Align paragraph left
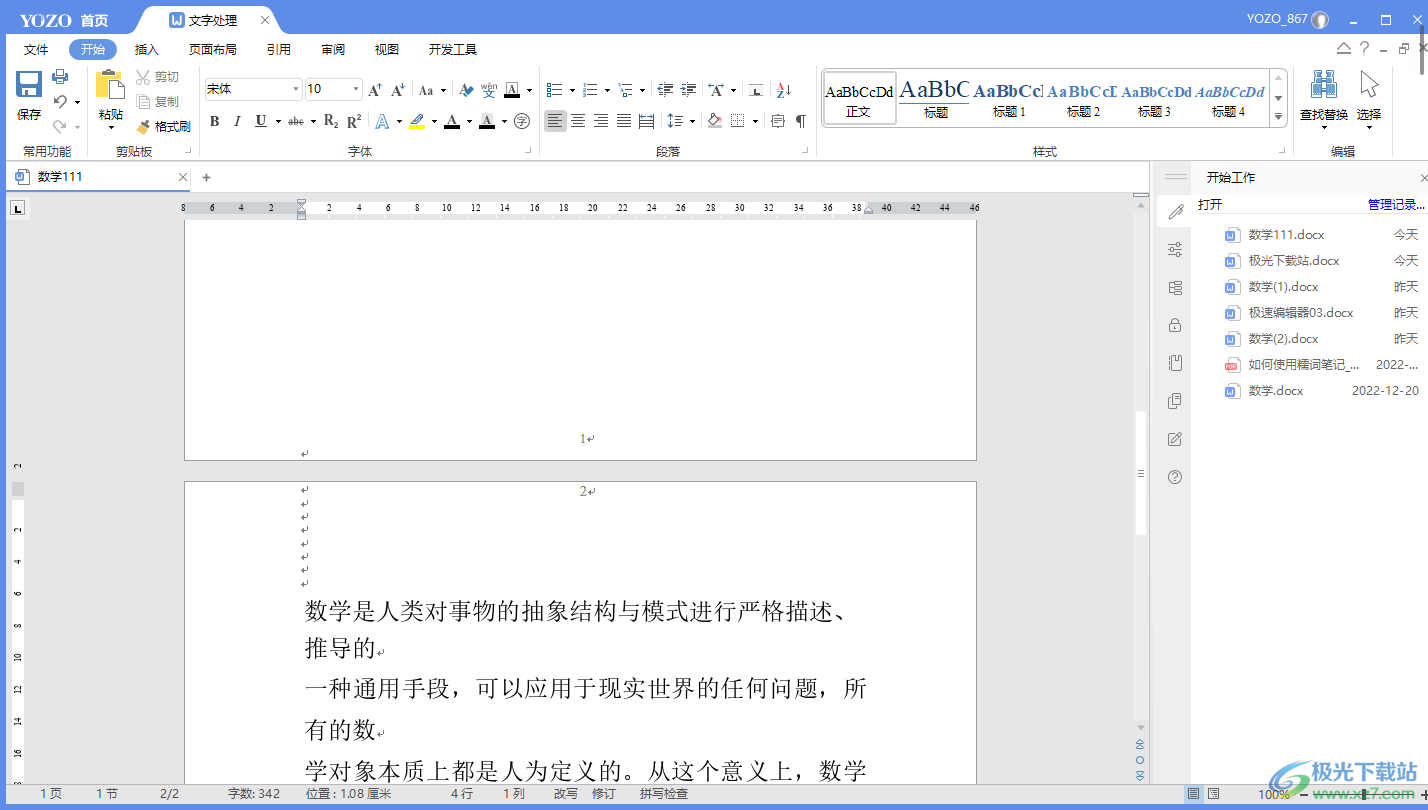 tap(555, 121)
